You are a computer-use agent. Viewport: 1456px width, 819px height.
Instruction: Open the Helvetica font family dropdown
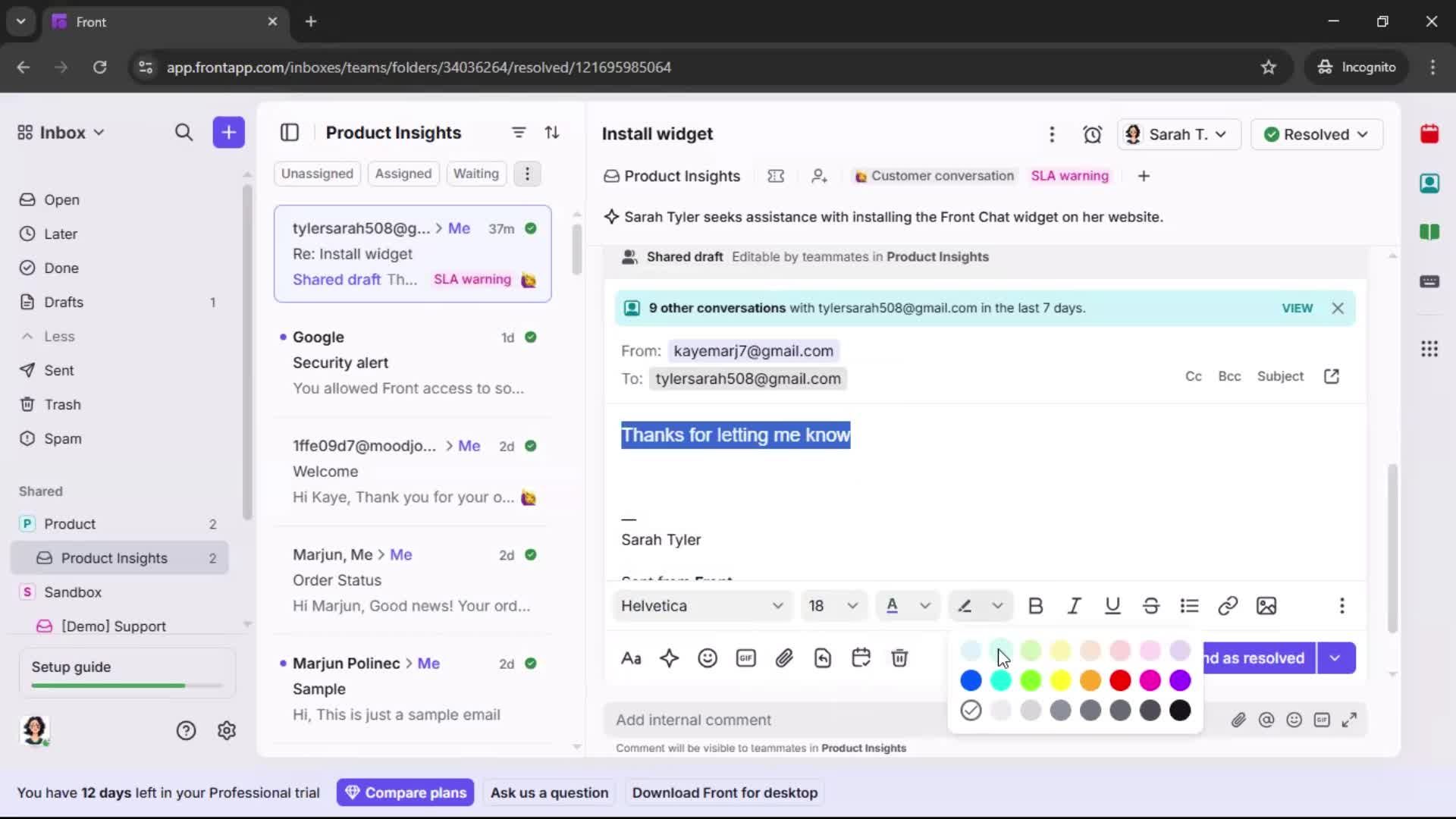click(x=701, y=606)
